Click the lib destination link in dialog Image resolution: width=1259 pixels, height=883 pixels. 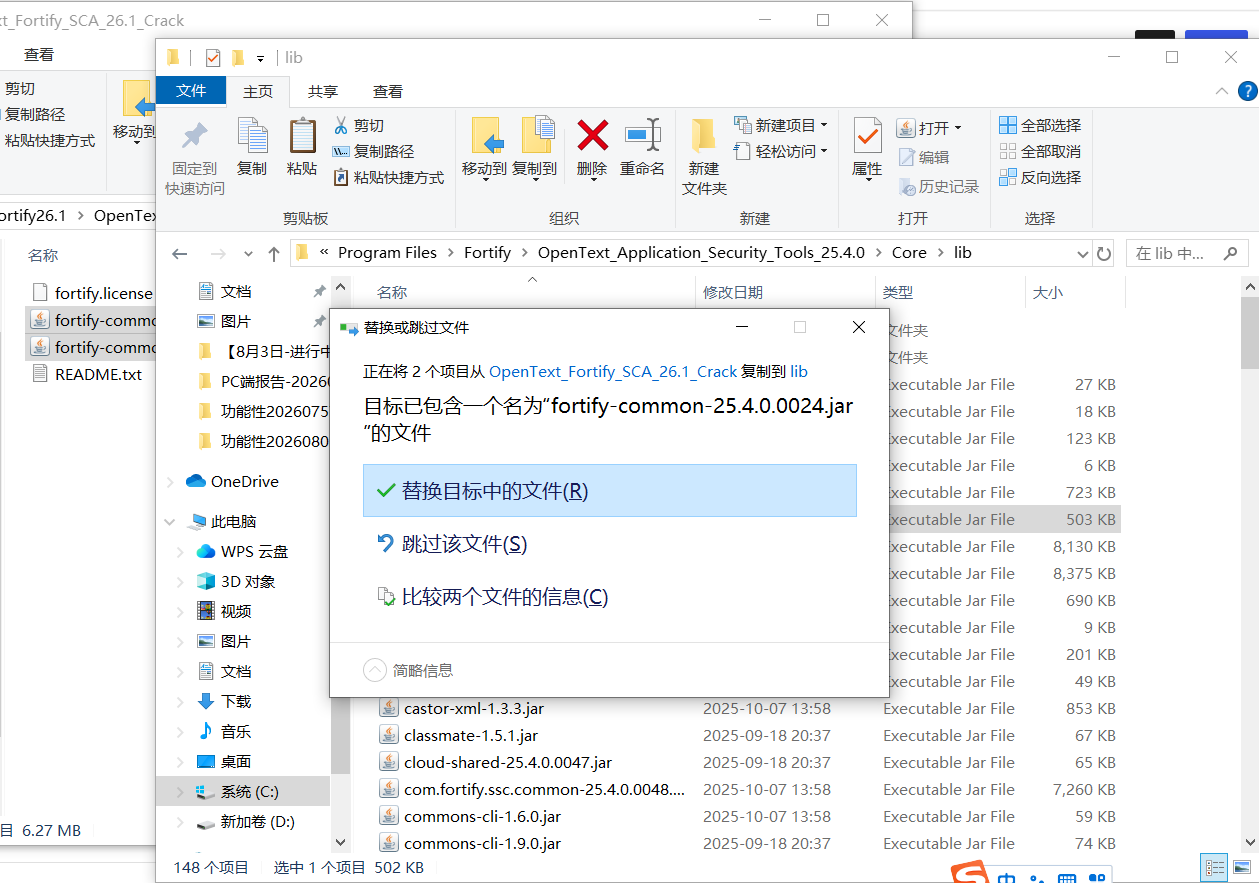pyautogui.click(x=799, y=371)
